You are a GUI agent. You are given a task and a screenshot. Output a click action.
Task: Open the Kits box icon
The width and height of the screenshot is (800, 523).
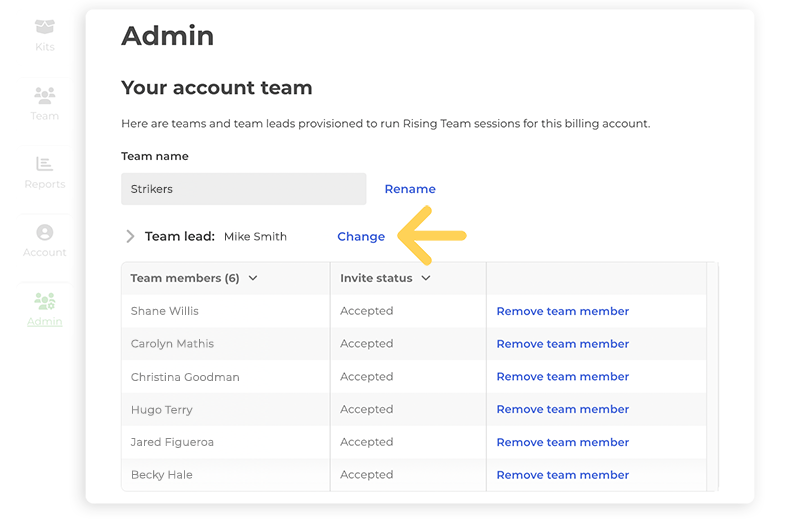pyautogui.click(x=44, y=27)
